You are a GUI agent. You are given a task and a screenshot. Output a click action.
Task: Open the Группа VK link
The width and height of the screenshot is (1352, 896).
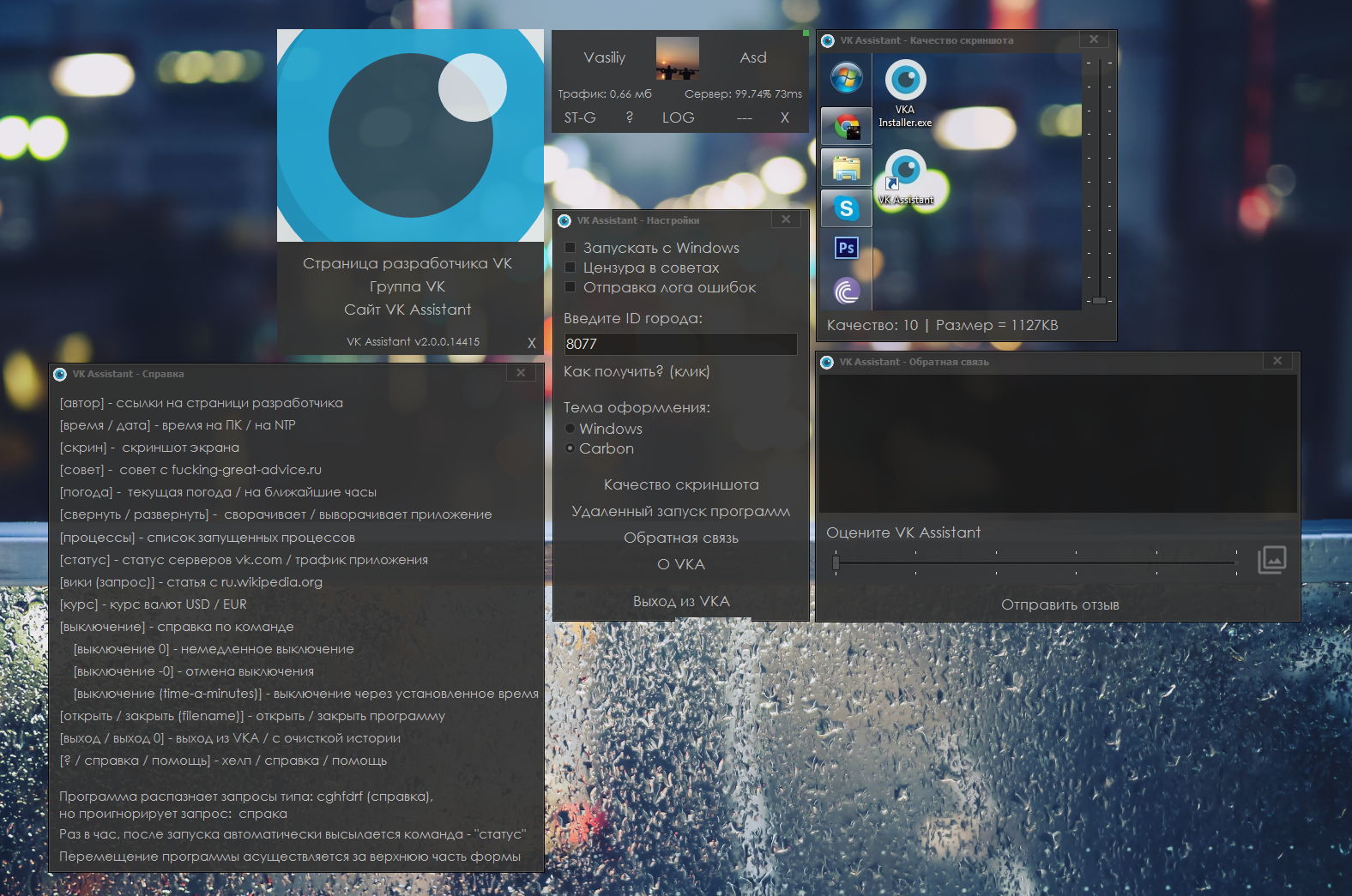tap(407, 286)
